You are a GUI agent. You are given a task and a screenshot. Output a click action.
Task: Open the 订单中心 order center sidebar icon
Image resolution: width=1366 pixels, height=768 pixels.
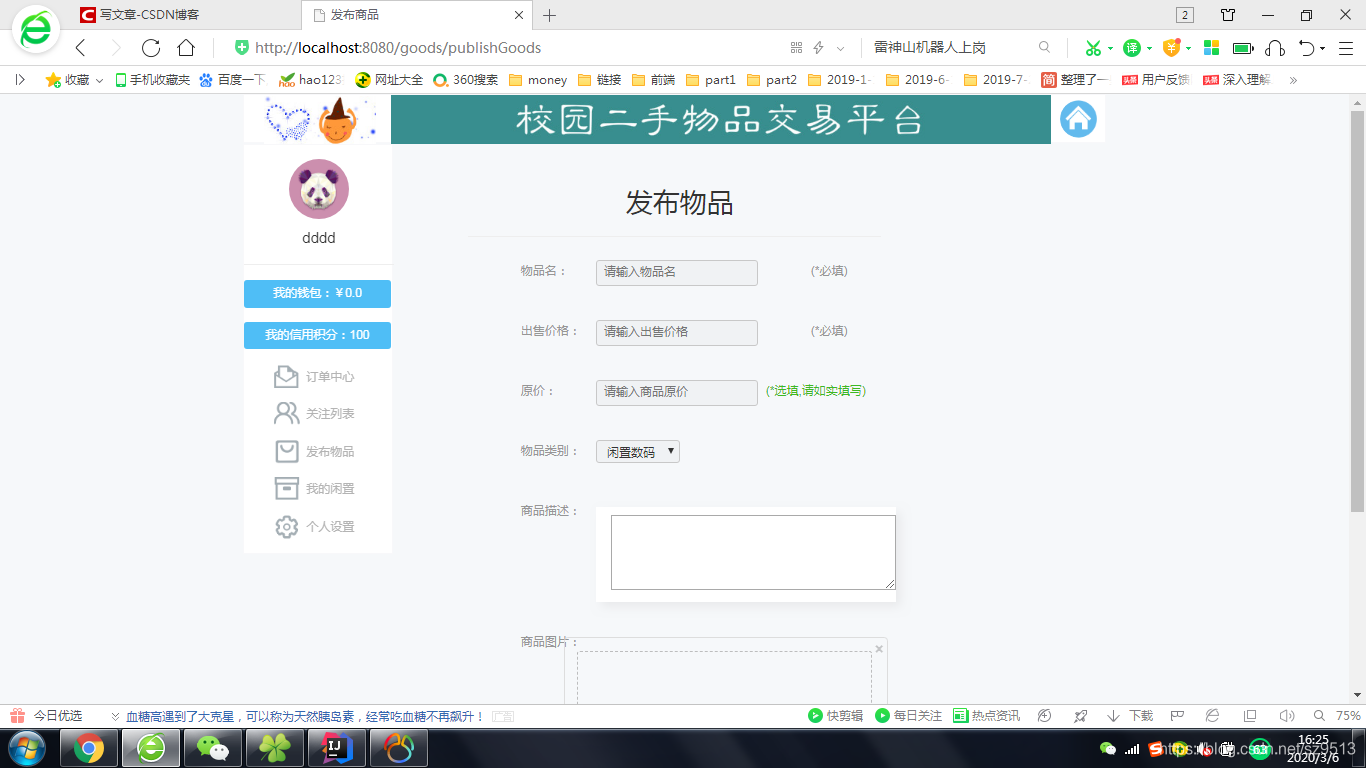click(x=287, y=376)
